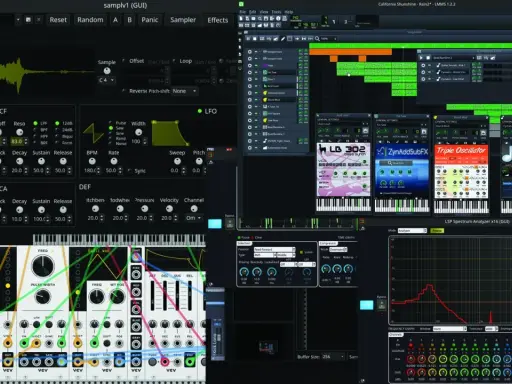
Task: Click the Panic button in samplv1
Action: pos(150,20)
